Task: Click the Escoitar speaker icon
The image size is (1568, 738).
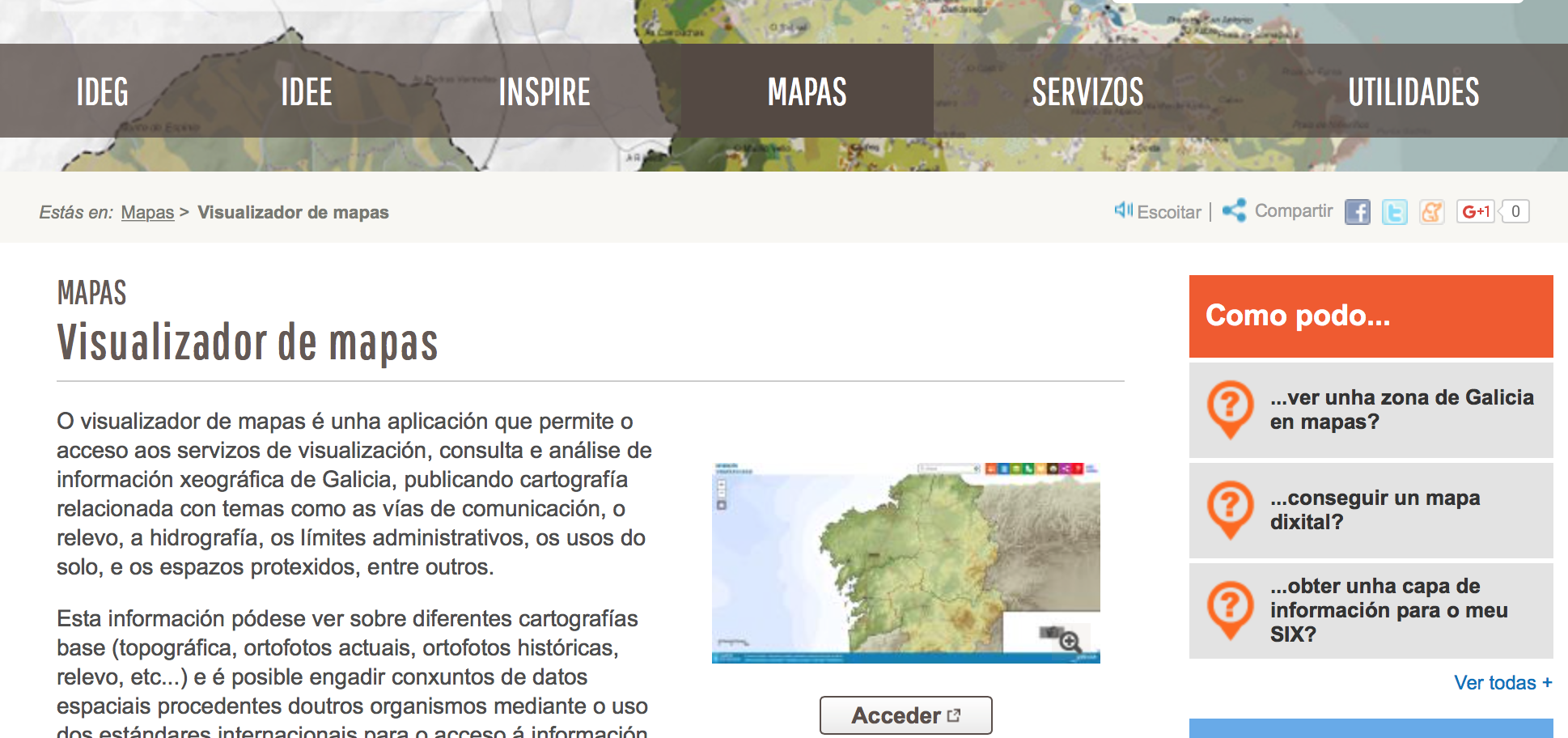Action: (1123, 210)
